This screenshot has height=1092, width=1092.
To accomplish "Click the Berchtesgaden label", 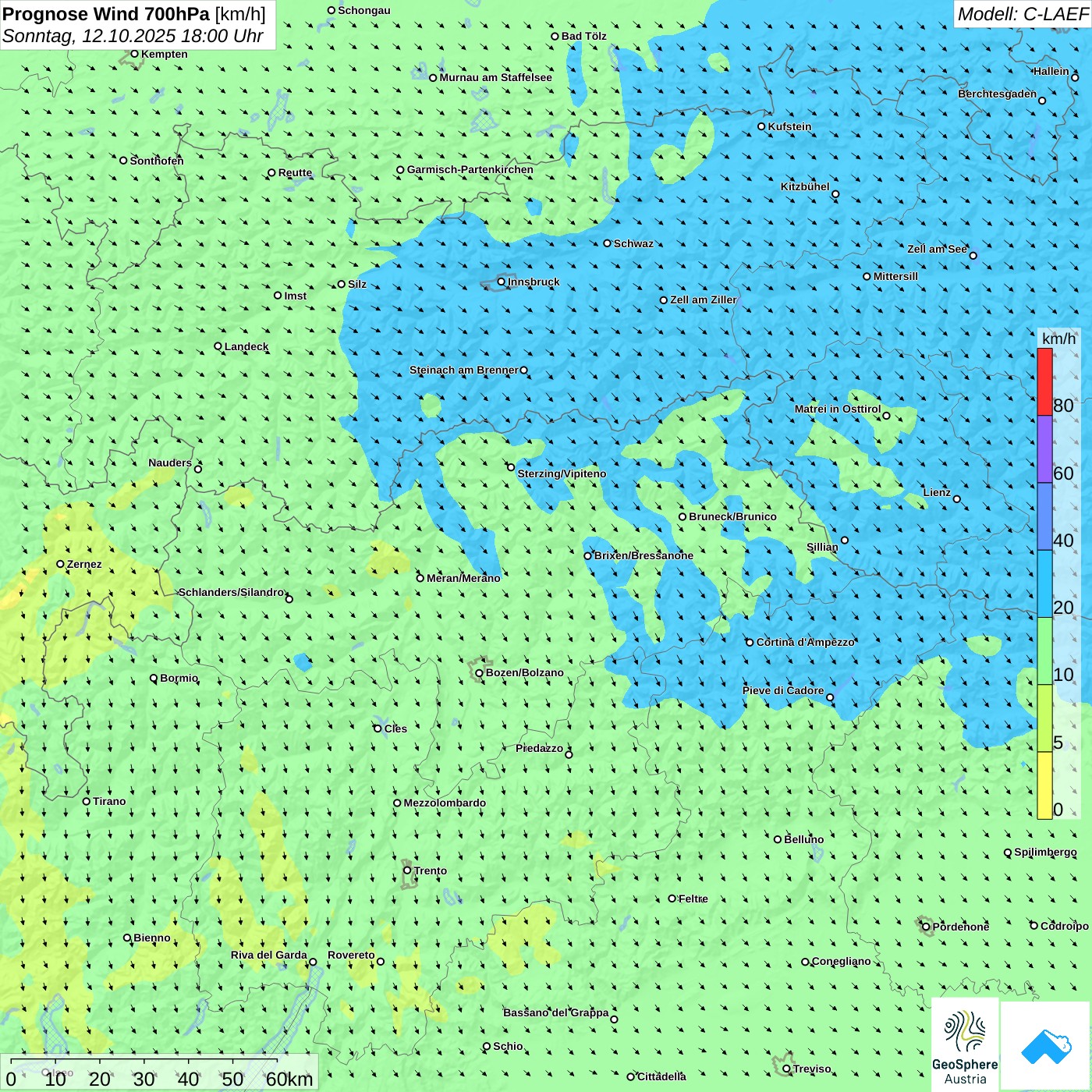I will point(998,94).
